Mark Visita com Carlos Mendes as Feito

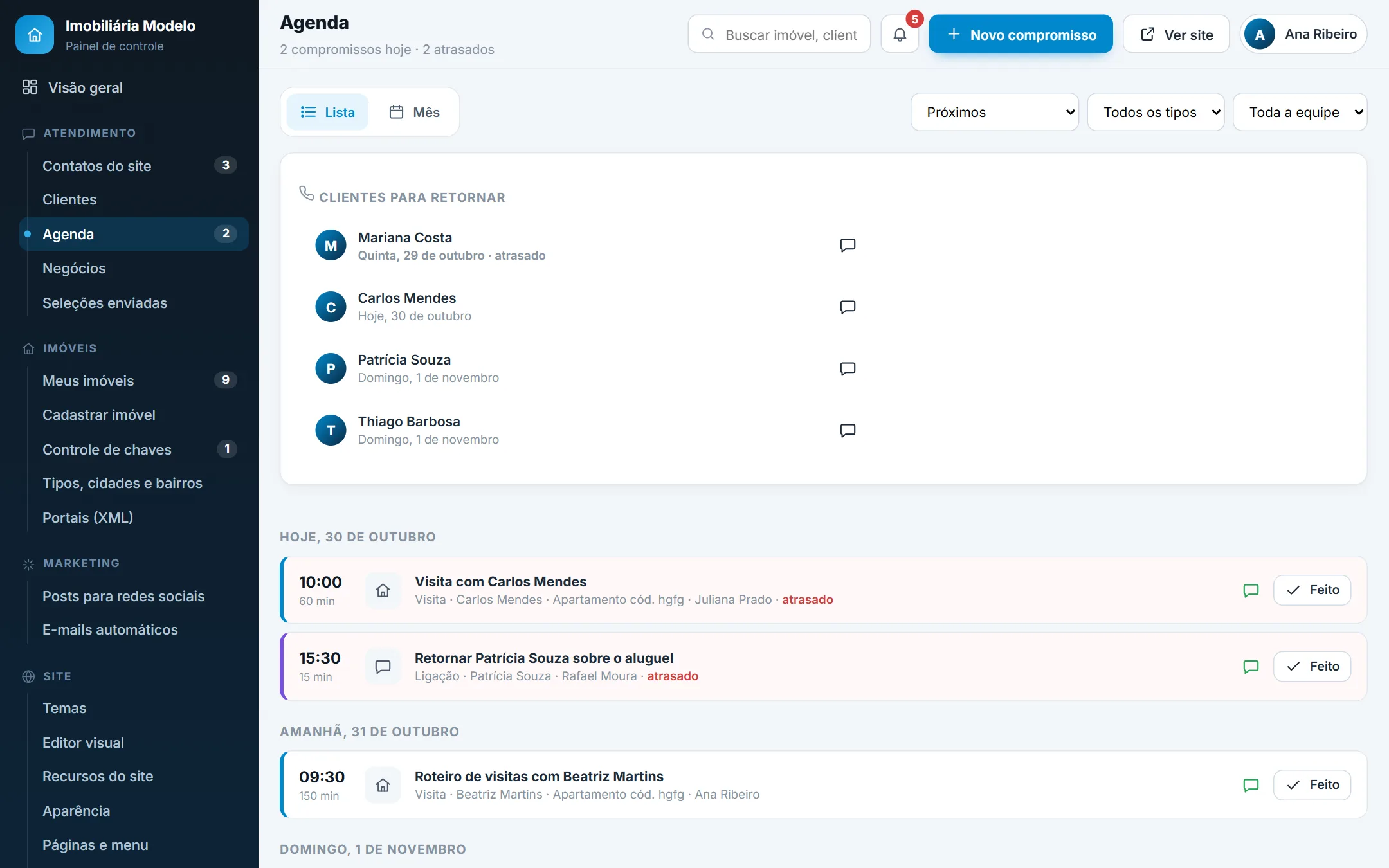[1312, 590]
